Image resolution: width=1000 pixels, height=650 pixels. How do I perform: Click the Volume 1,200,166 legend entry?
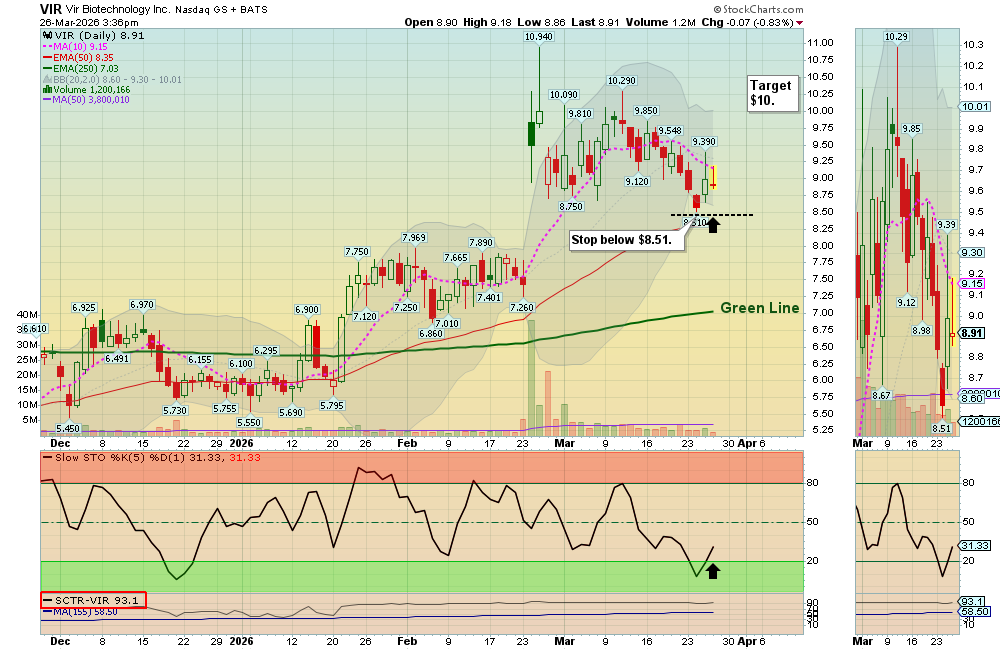pos(87,89)
